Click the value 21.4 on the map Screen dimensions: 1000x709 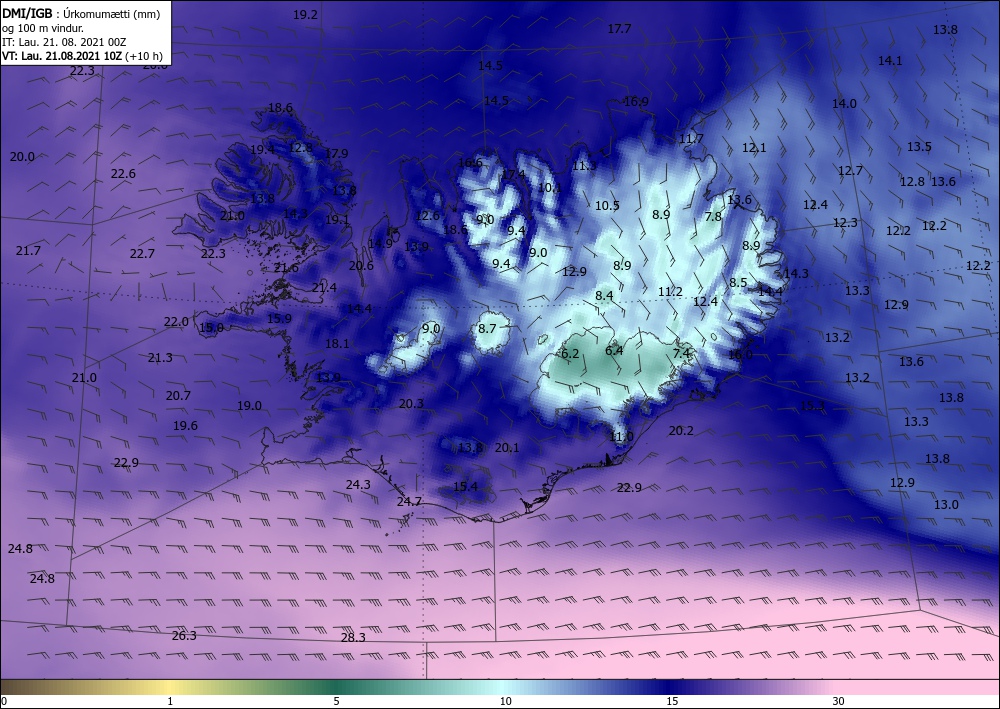coord(324,288)
